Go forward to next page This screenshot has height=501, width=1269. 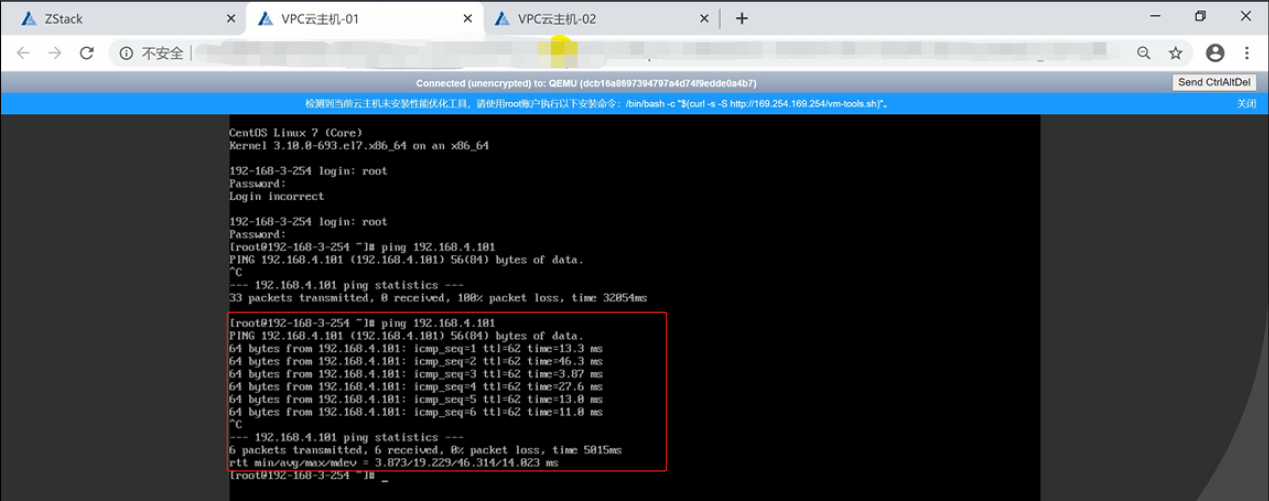click(x=55, y=53)
